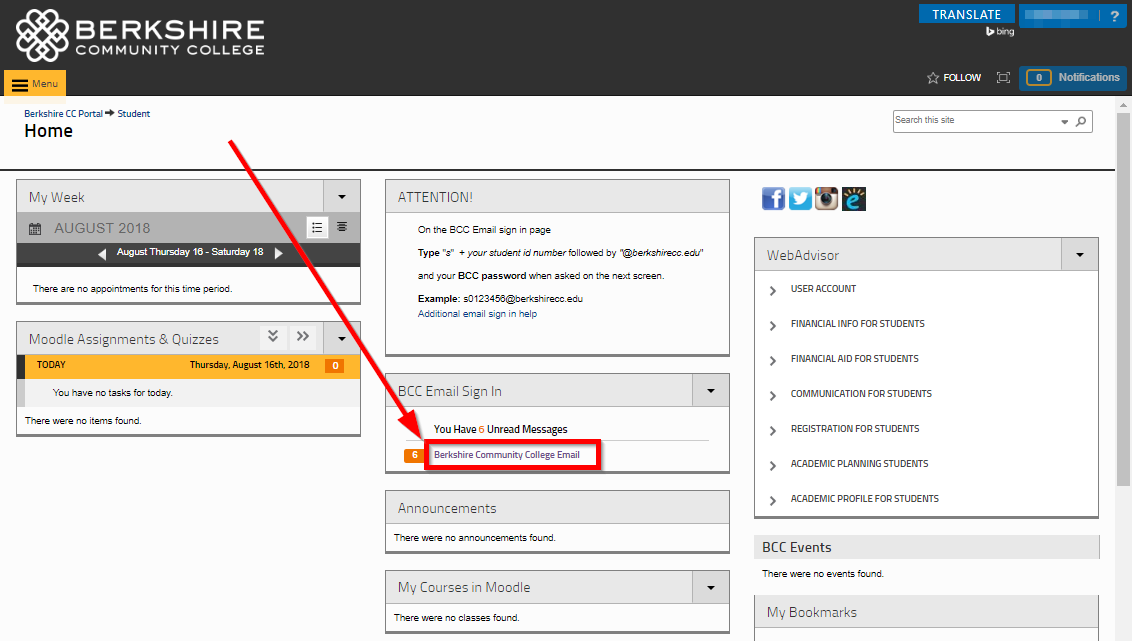Select ACADEMIC PROFILE FOR STUDENTS item
Viewport: 1132px width, 641px height.
coord(864,499)
